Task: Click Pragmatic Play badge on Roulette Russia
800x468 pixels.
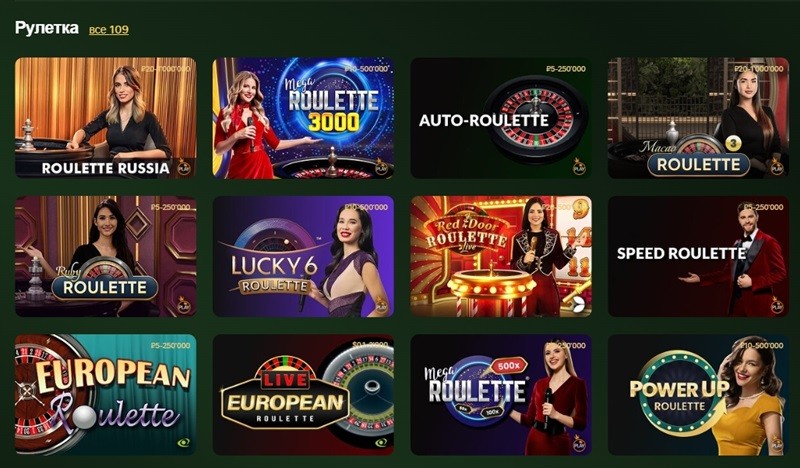Action: [x=184, y=166]
